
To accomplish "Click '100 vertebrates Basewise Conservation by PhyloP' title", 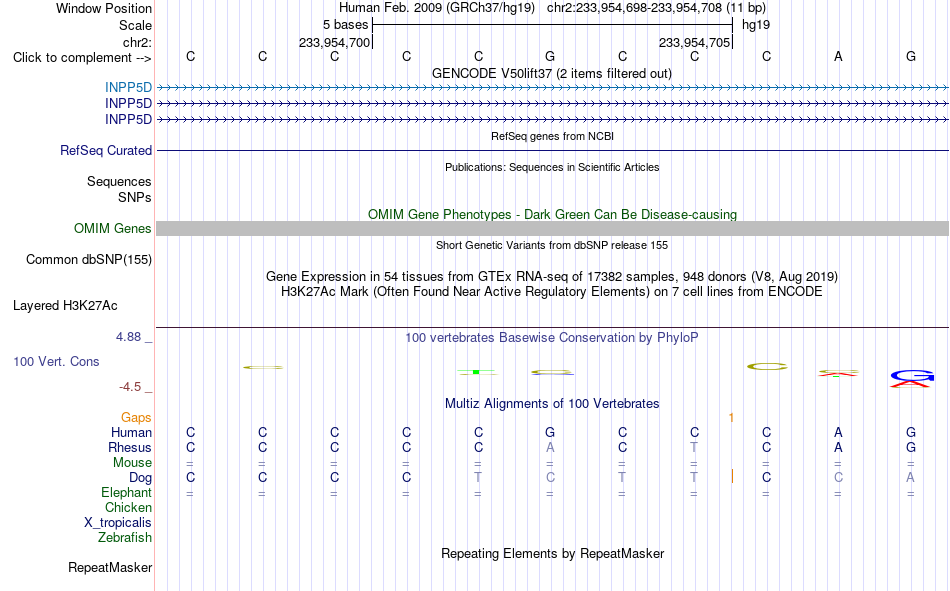I will click(x=551, y=338).
